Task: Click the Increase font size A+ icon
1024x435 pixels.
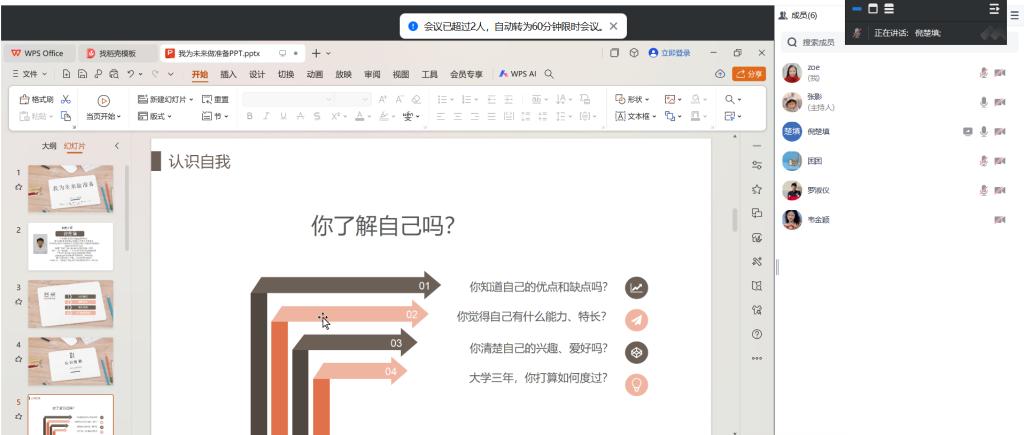Action: pos(383,99)
